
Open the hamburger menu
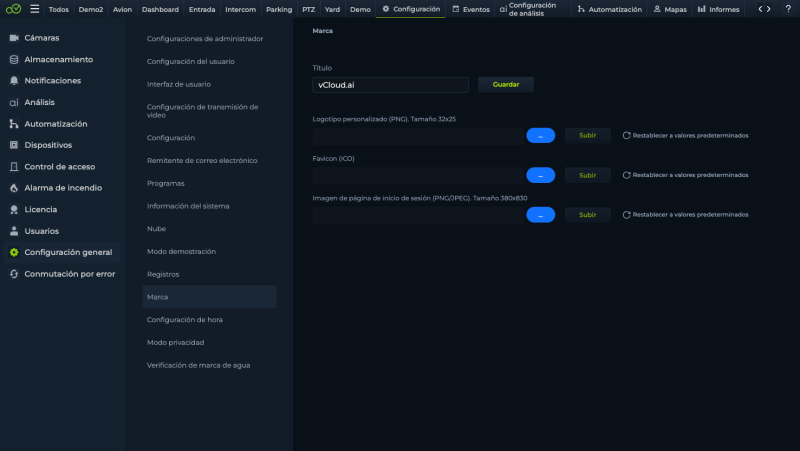(35, 9)
